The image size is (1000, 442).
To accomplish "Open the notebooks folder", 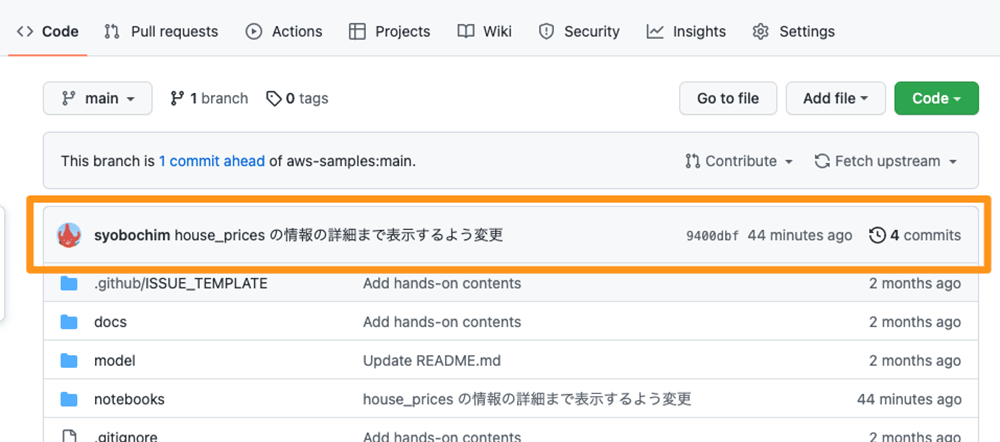I will click(129, 399).
